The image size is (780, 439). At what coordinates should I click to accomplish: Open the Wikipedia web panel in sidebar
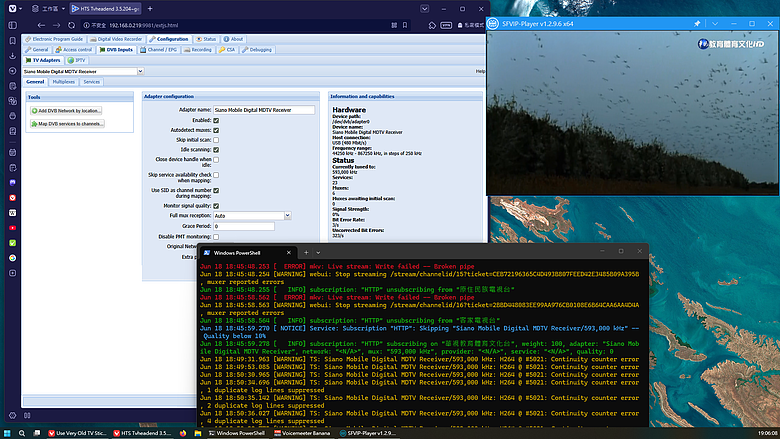pos(12,213)
